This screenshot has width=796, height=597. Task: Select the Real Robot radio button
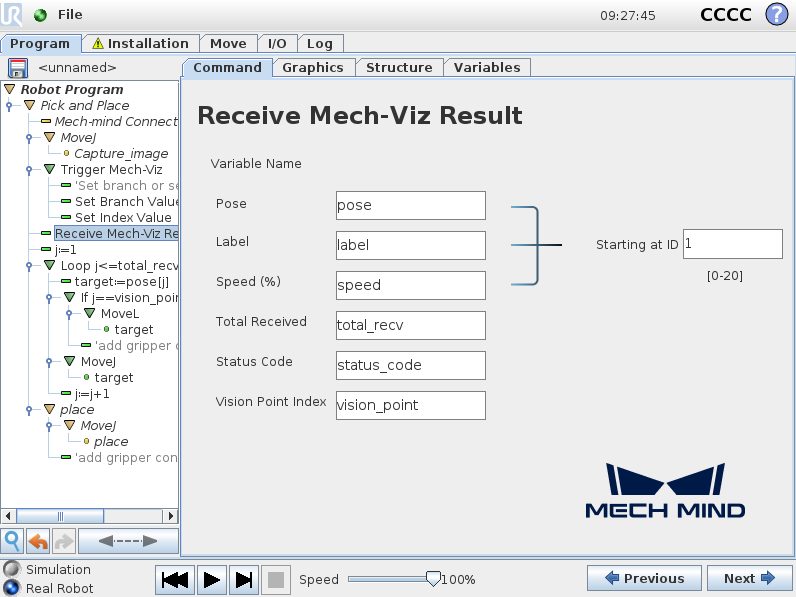tap(12, 588)
